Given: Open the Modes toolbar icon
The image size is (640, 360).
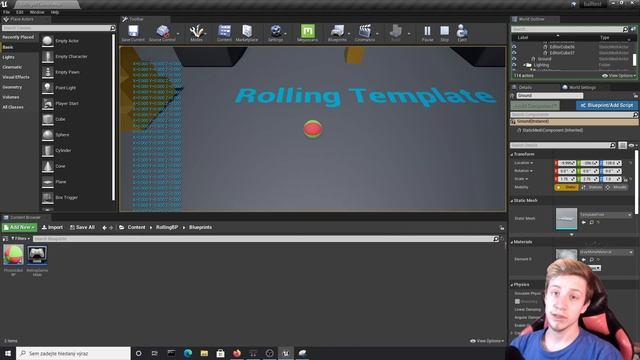Looking at the screenshot, I should [x=196, y=33].
